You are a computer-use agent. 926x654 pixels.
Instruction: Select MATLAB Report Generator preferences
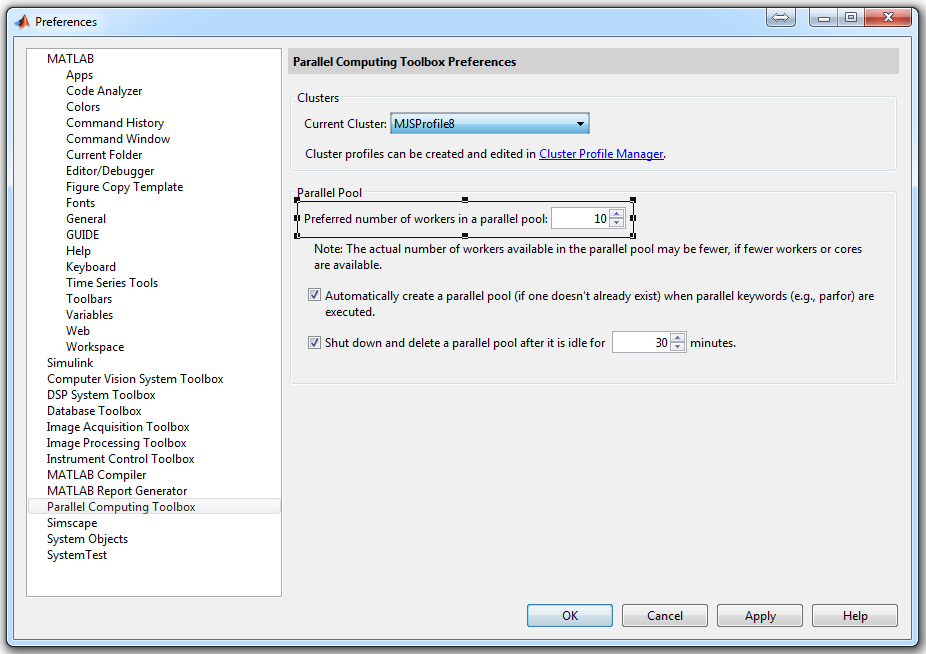click(x=117, y=490)
